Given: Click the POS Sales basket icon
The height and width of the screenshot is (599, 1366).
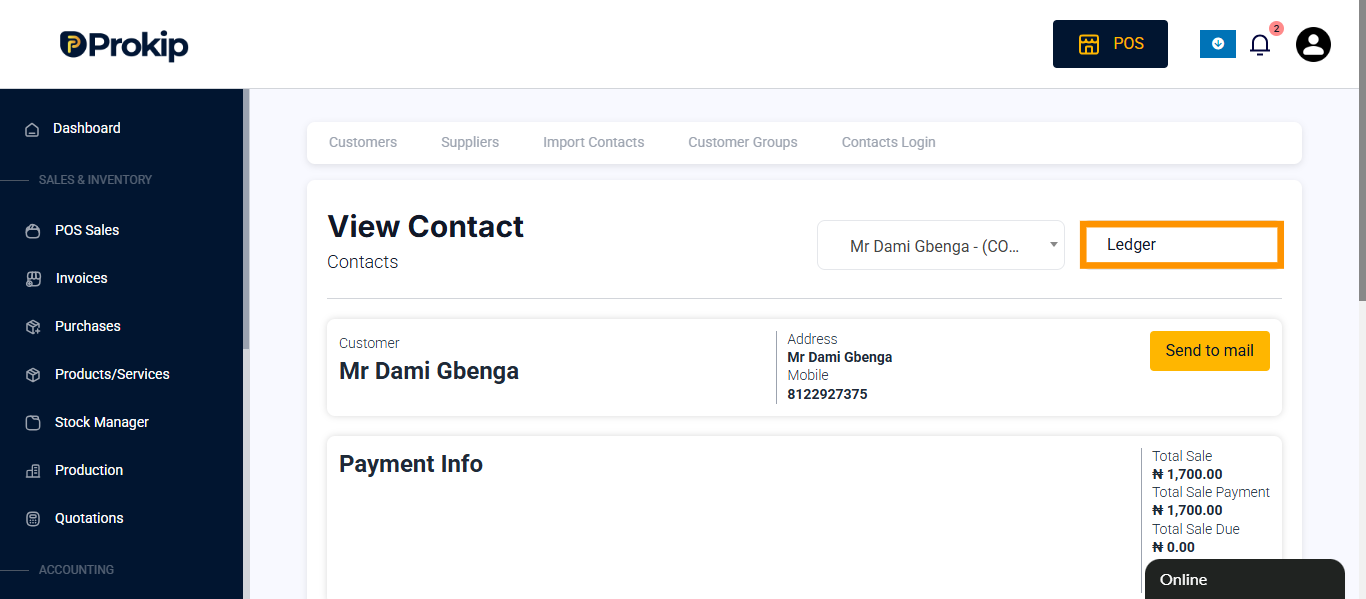Looking at the screenshot, I should [x=33, y=231].
